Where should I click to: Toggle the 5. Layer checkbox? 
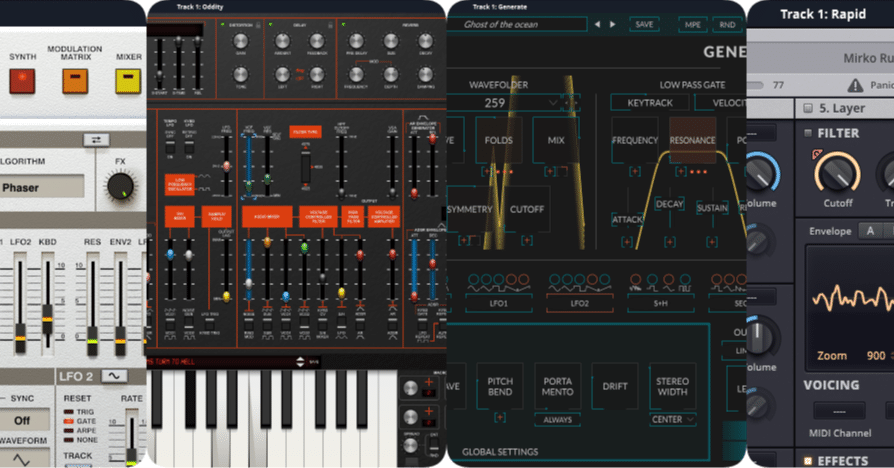[808, 108]
